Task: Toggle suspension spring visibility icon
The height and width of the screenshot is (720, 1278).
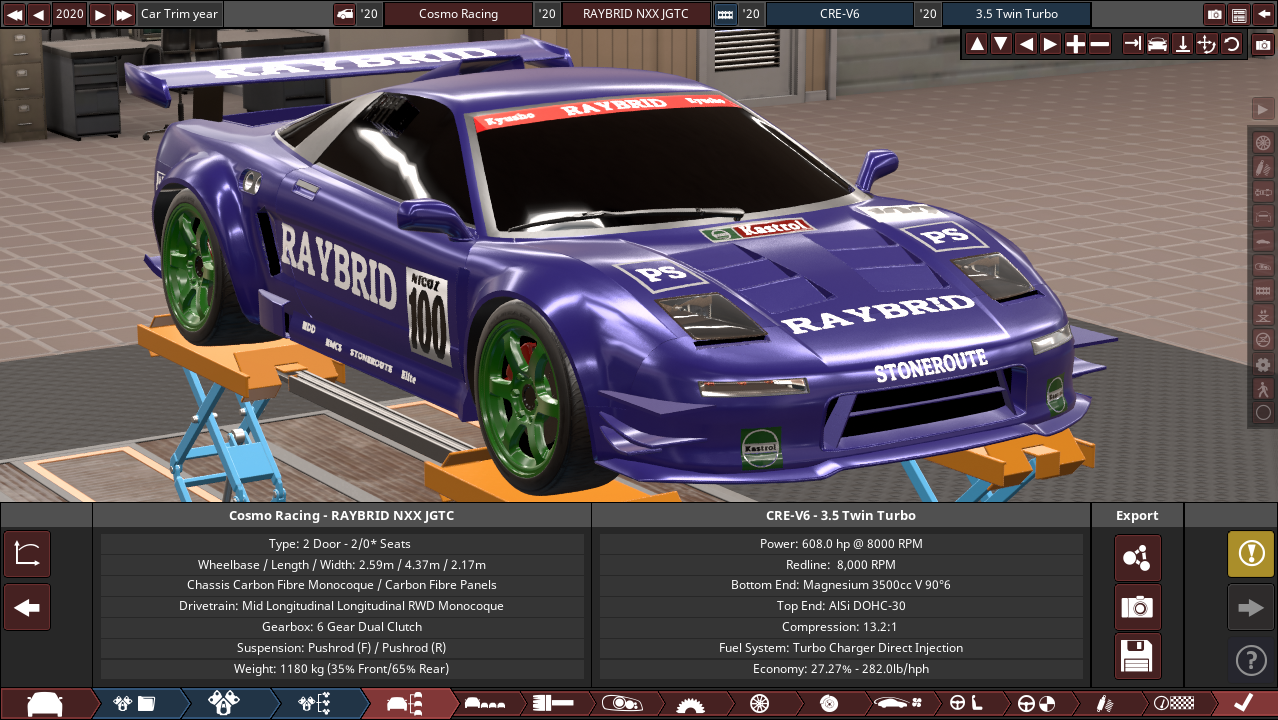Action: (x=1263, y=167)
